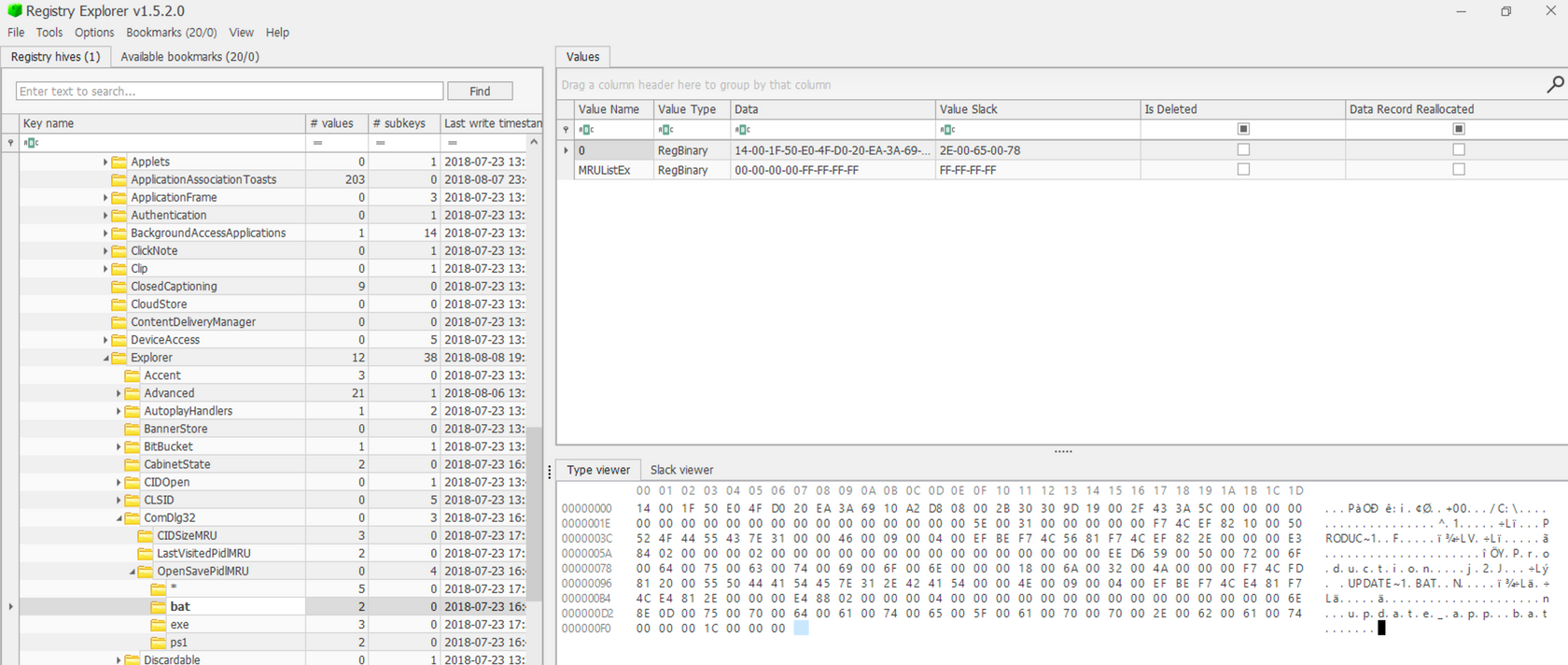Screen dimensions: 1568x665
Task: Toggle Data Record Reallocated for value 0
Action: 1459,149
